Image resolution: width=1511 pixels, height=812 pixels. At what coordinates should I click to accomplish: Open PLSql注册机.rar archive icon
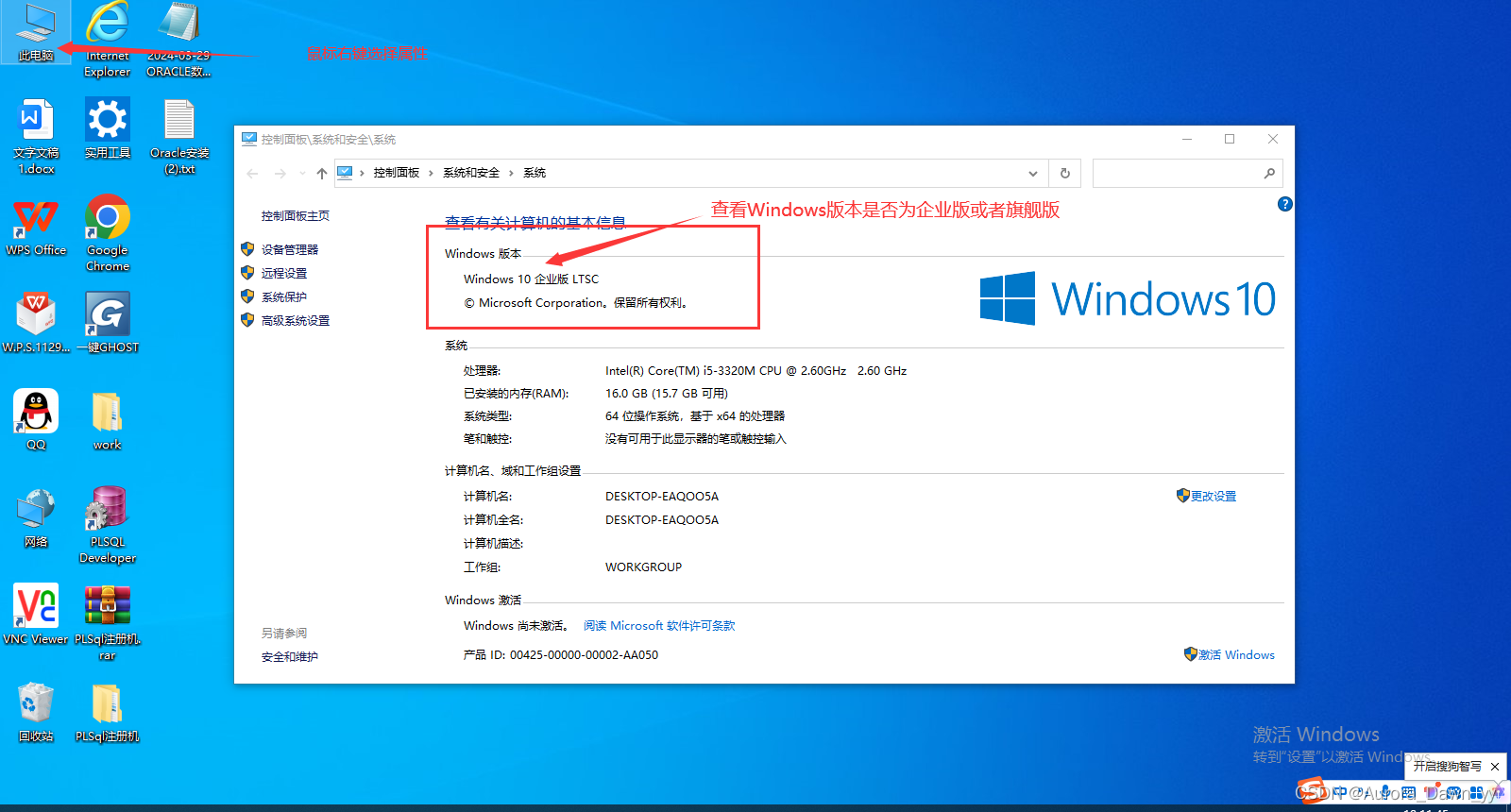click(108, 622)
